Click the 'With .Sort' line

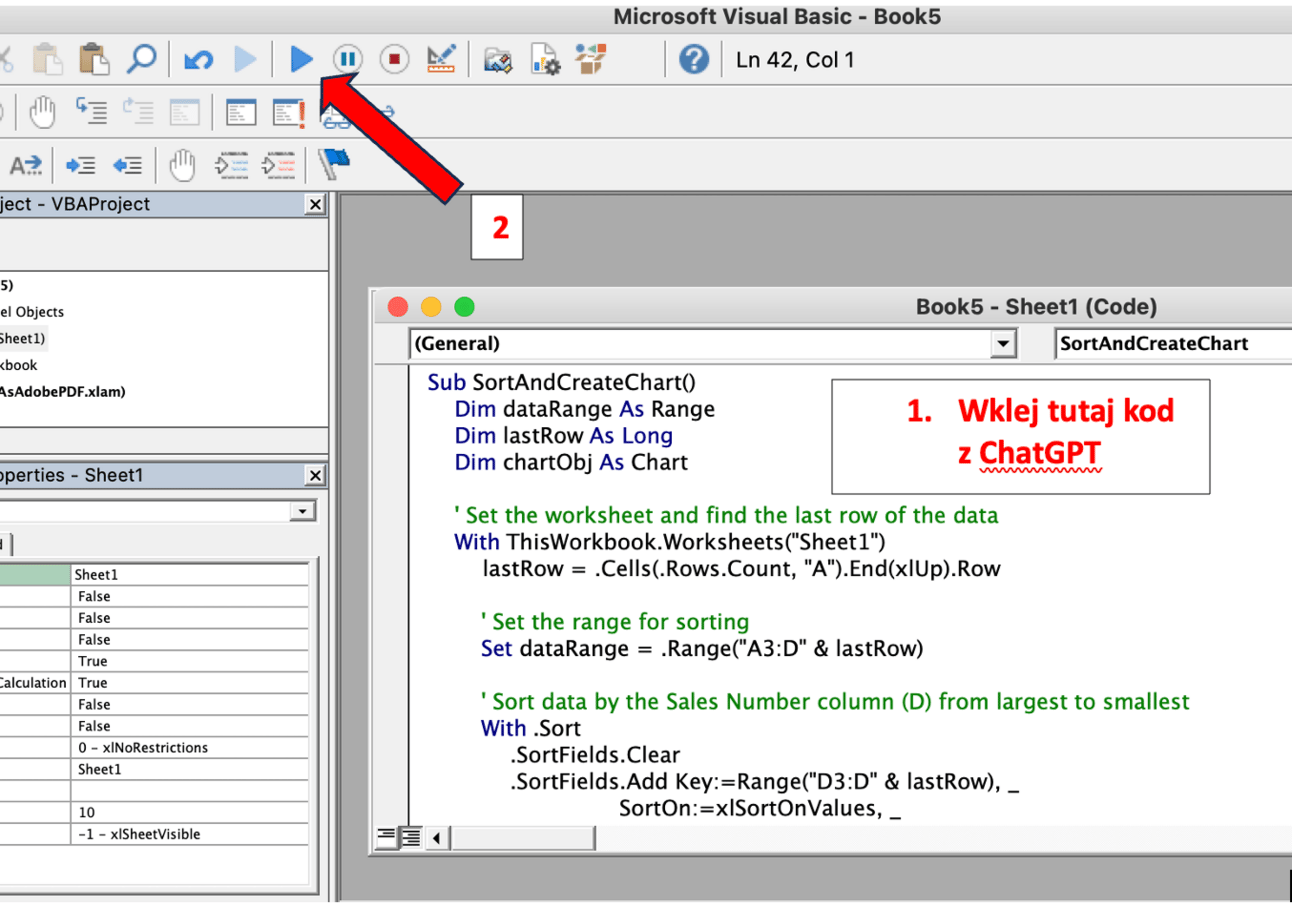(531, 728)
